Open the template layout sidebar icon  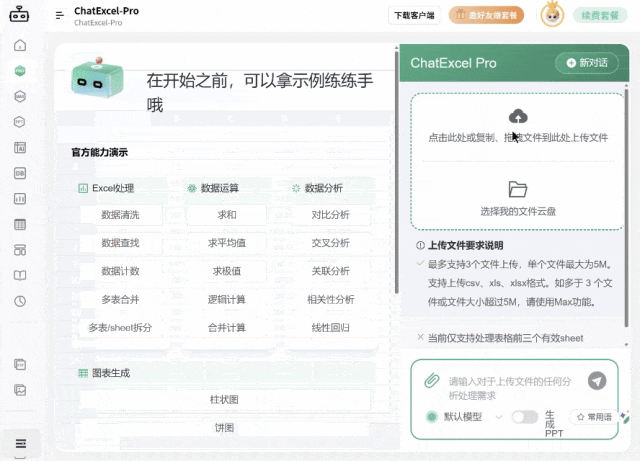[20, 250]
